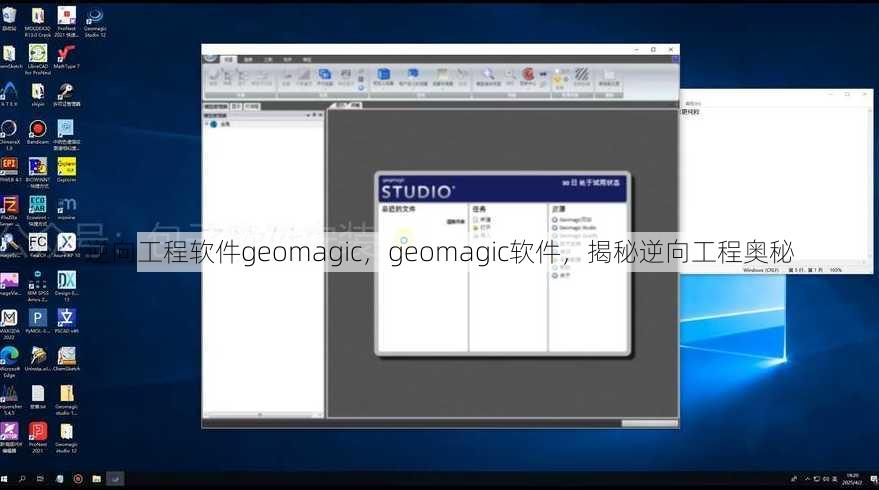The image size is (879, 490).
Task: Open Microsoft Edge desktop shortcut
Action: point(9,362)
